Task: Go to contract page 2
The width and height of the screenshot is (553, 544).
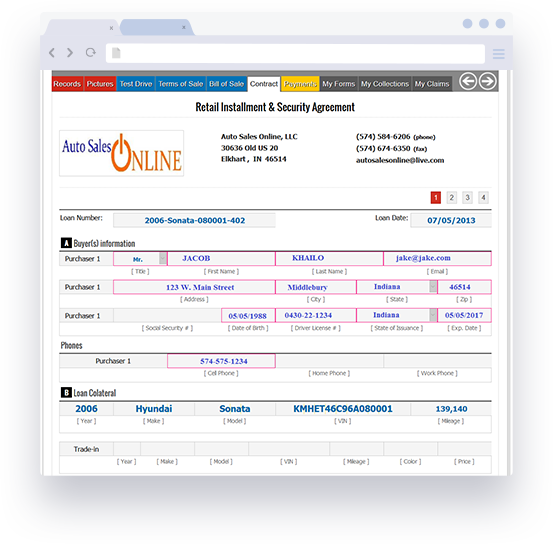Action: 451,198
